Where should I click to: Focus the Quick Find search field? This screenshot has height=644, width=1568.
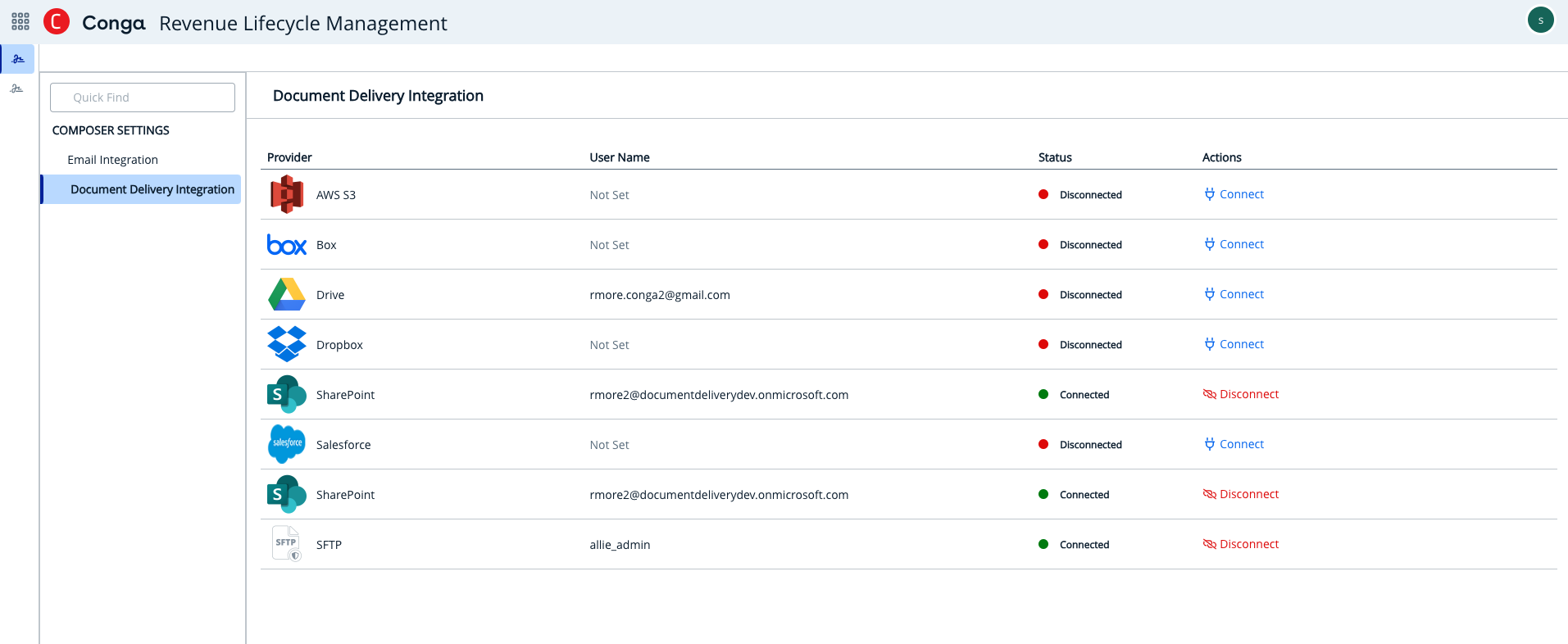143,98
